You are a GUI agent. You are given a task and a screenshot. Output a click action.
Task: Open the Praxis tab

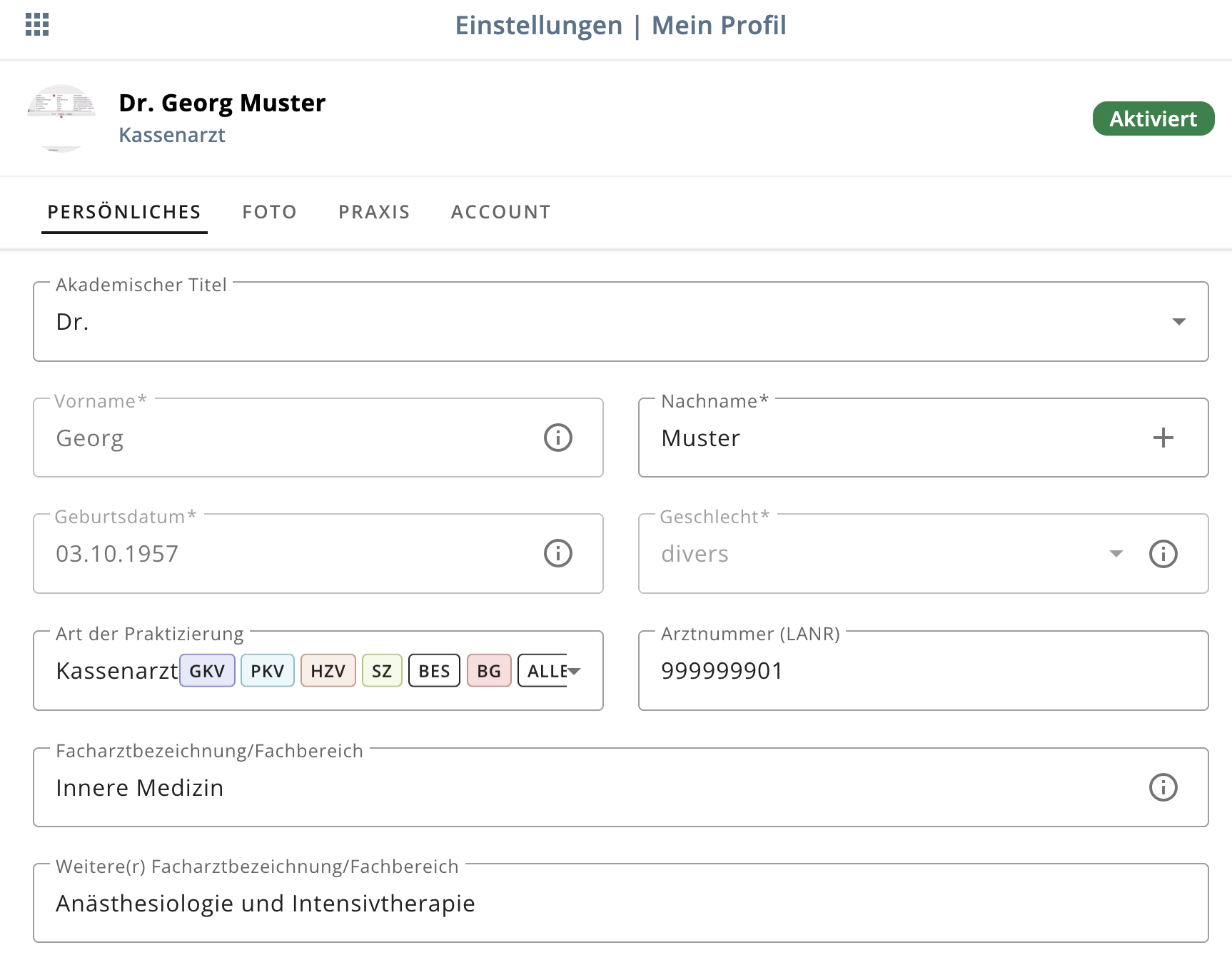(x=374, y=212)
